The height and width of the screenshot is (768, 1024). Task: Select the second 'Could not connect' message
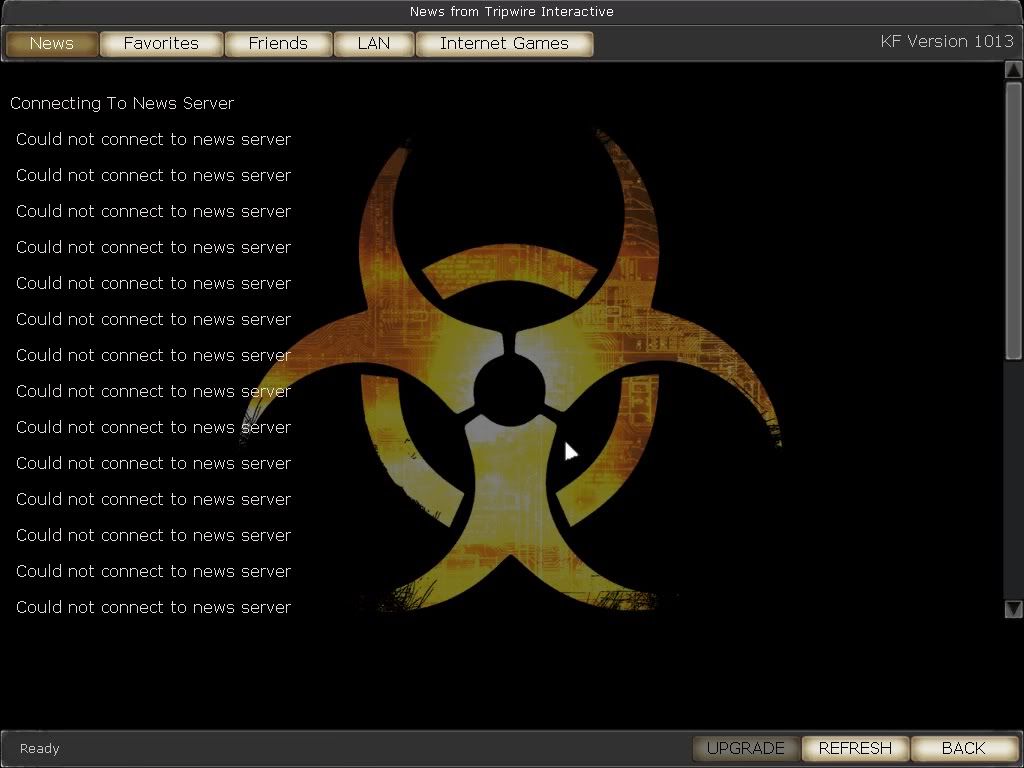click(153, 175)
